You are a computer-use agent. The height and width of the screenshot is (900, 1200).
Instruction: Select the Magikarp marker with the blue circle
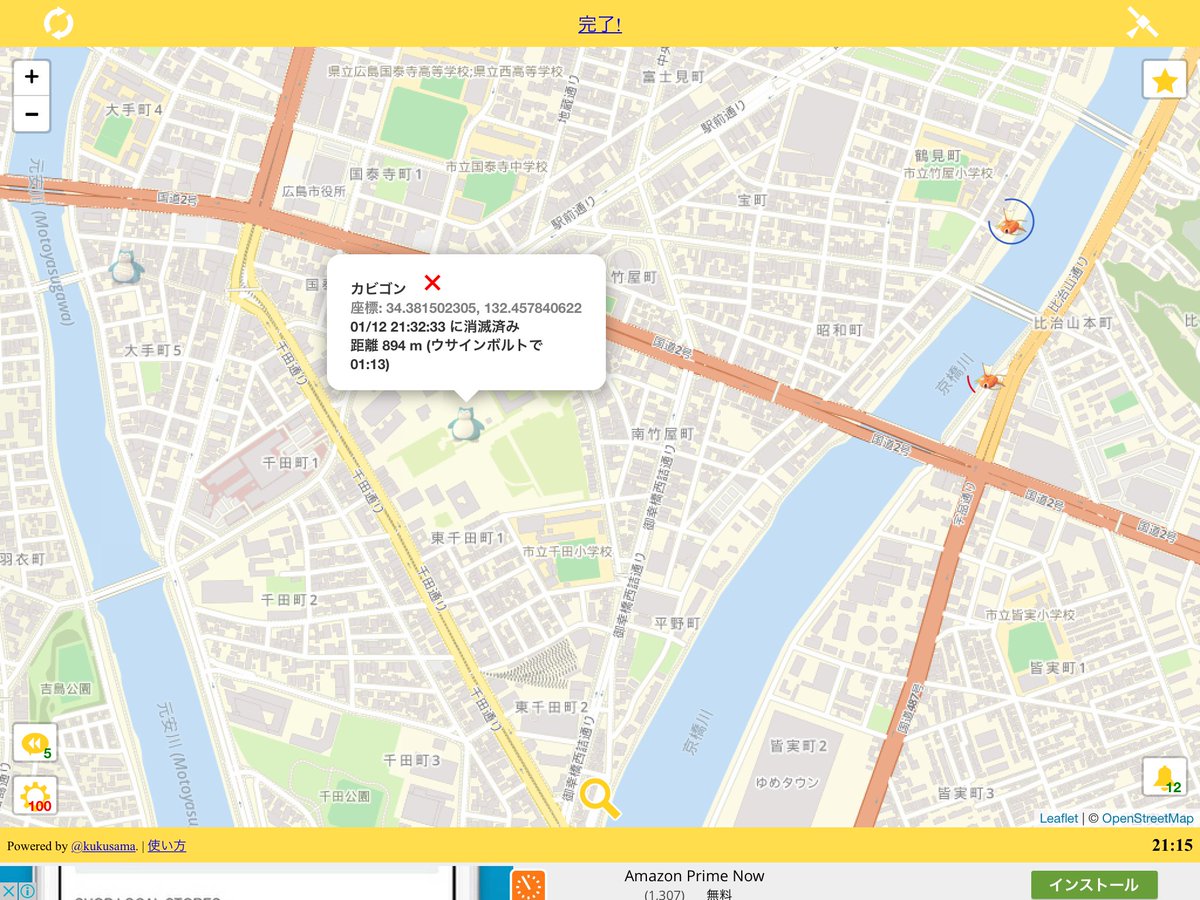1011,221
